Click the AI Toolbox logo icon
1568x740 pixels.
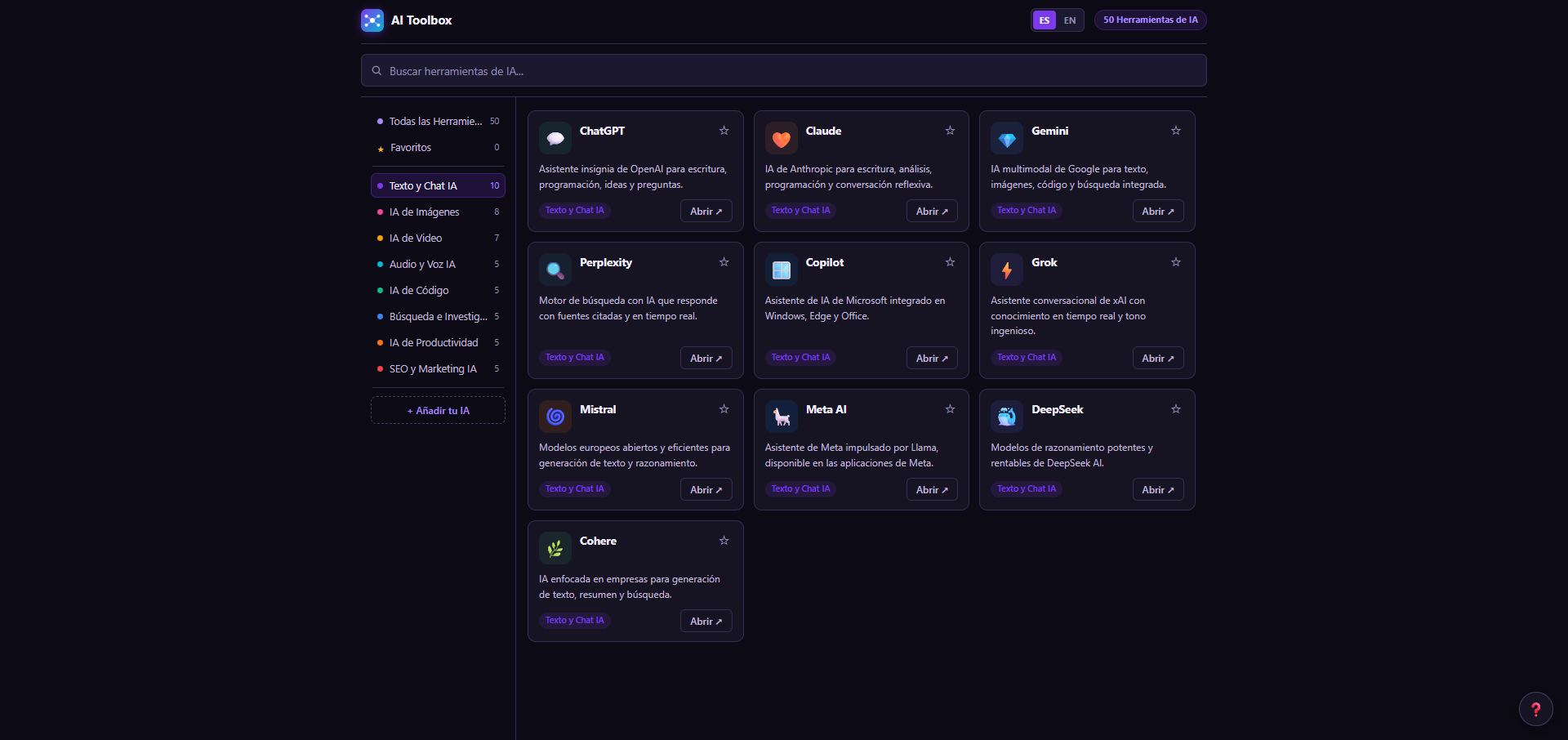point(372,20)
